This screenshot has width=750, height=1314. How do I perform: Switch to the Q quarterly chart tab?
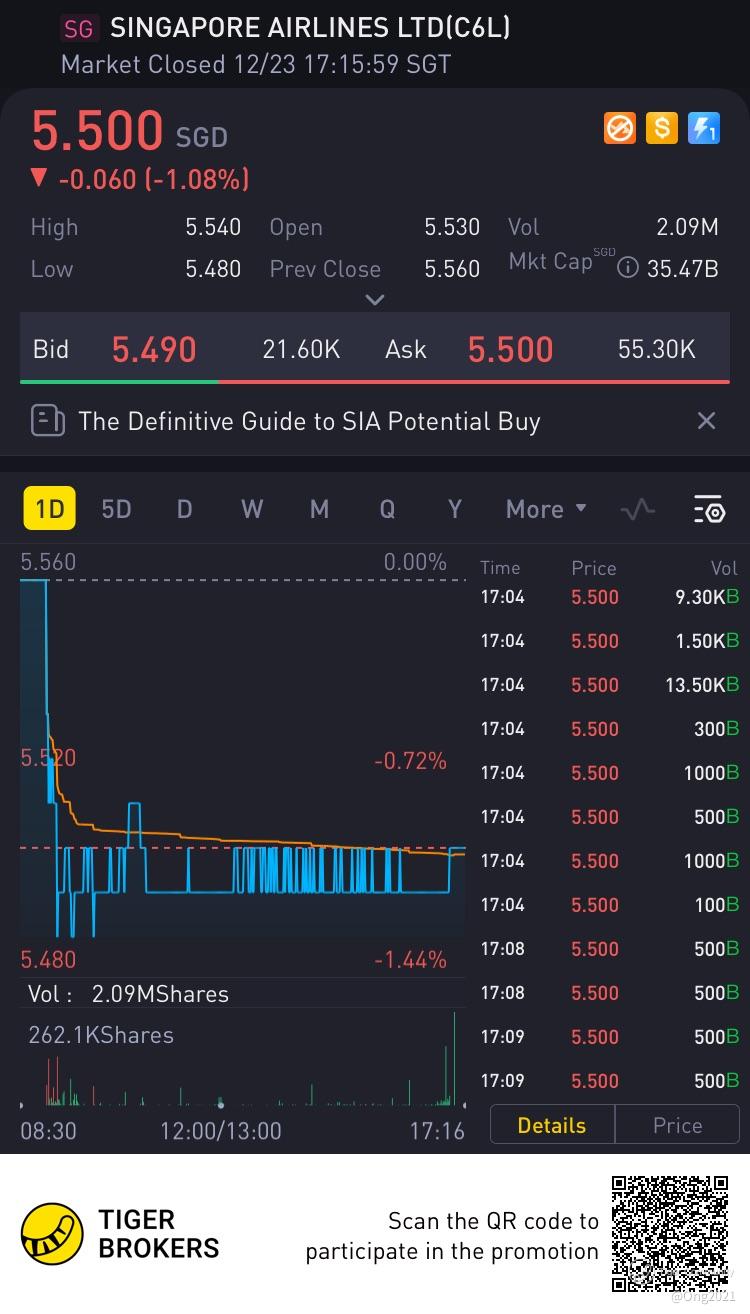click(387, 509)
